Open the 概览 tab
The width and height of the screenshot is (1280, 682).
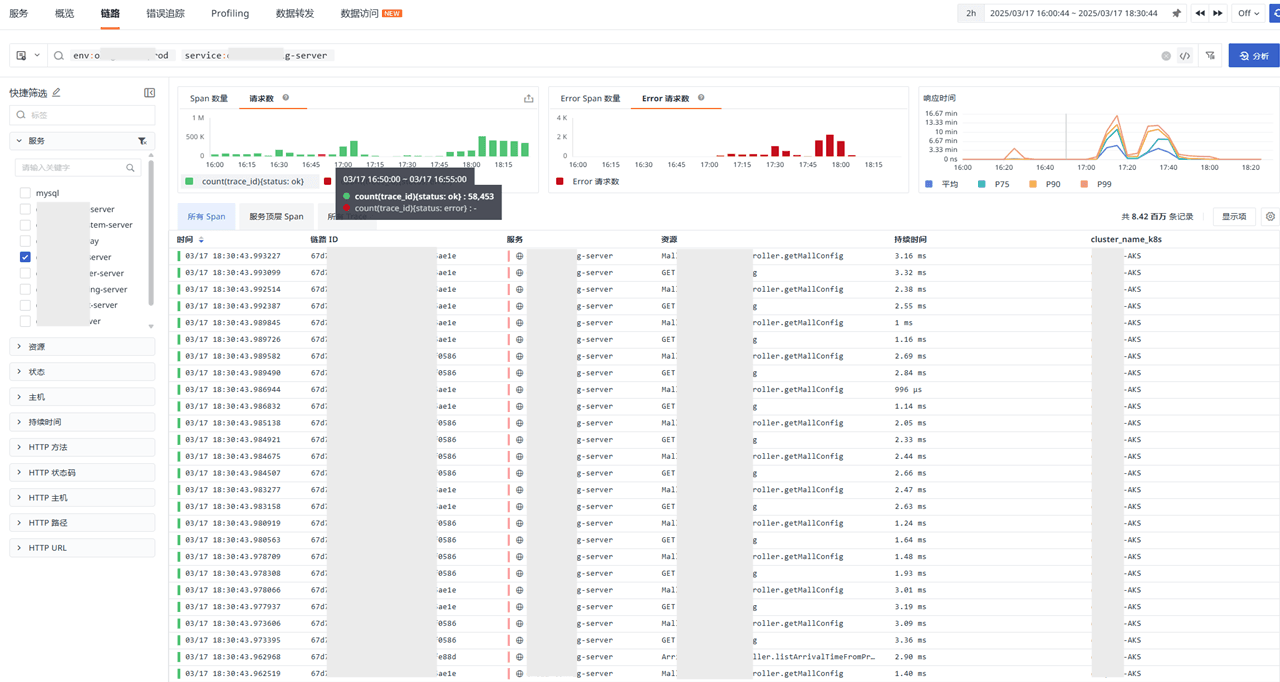point(64,13)
